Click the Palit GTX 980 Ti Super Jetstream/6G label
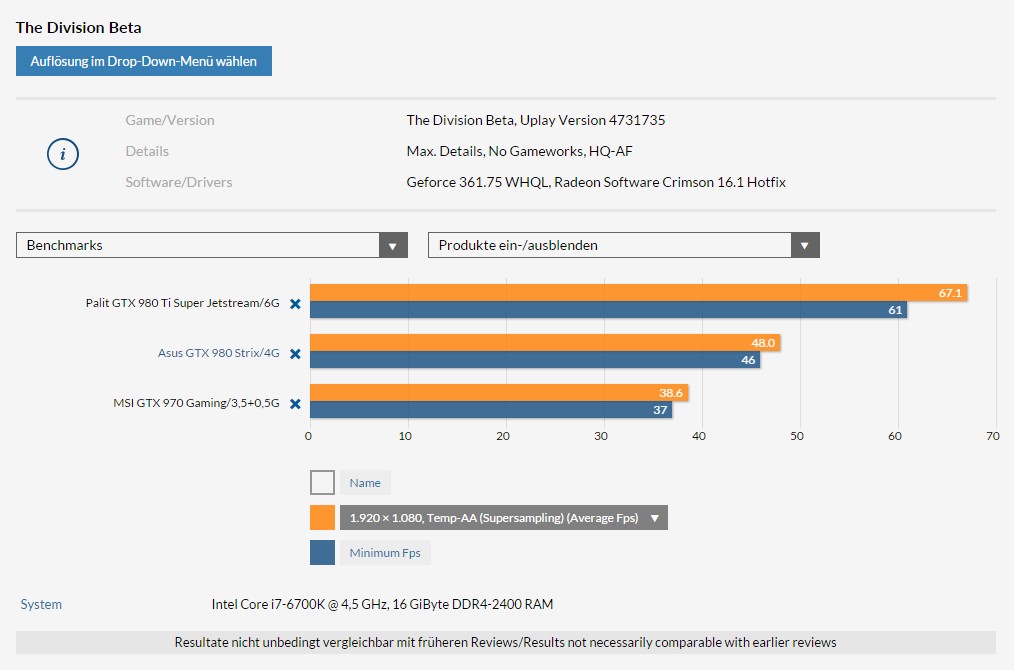Viewport: 1014px width, 670px height. click(x=182, y=303)
